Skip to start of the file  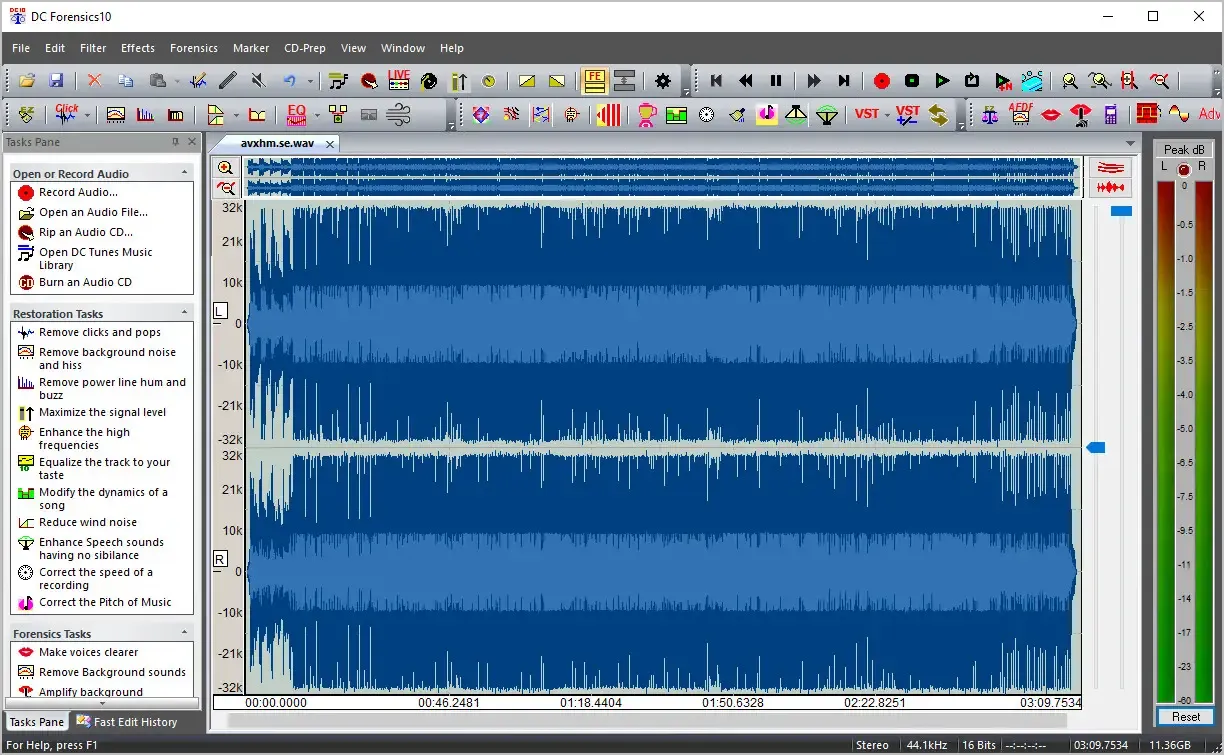click(x=716, y=81)
